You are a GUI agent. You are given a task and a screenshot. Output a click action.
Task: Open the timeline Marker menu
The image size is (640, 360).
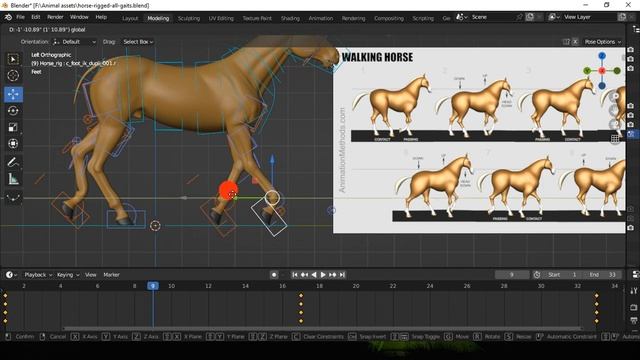(x=111, y=275)
